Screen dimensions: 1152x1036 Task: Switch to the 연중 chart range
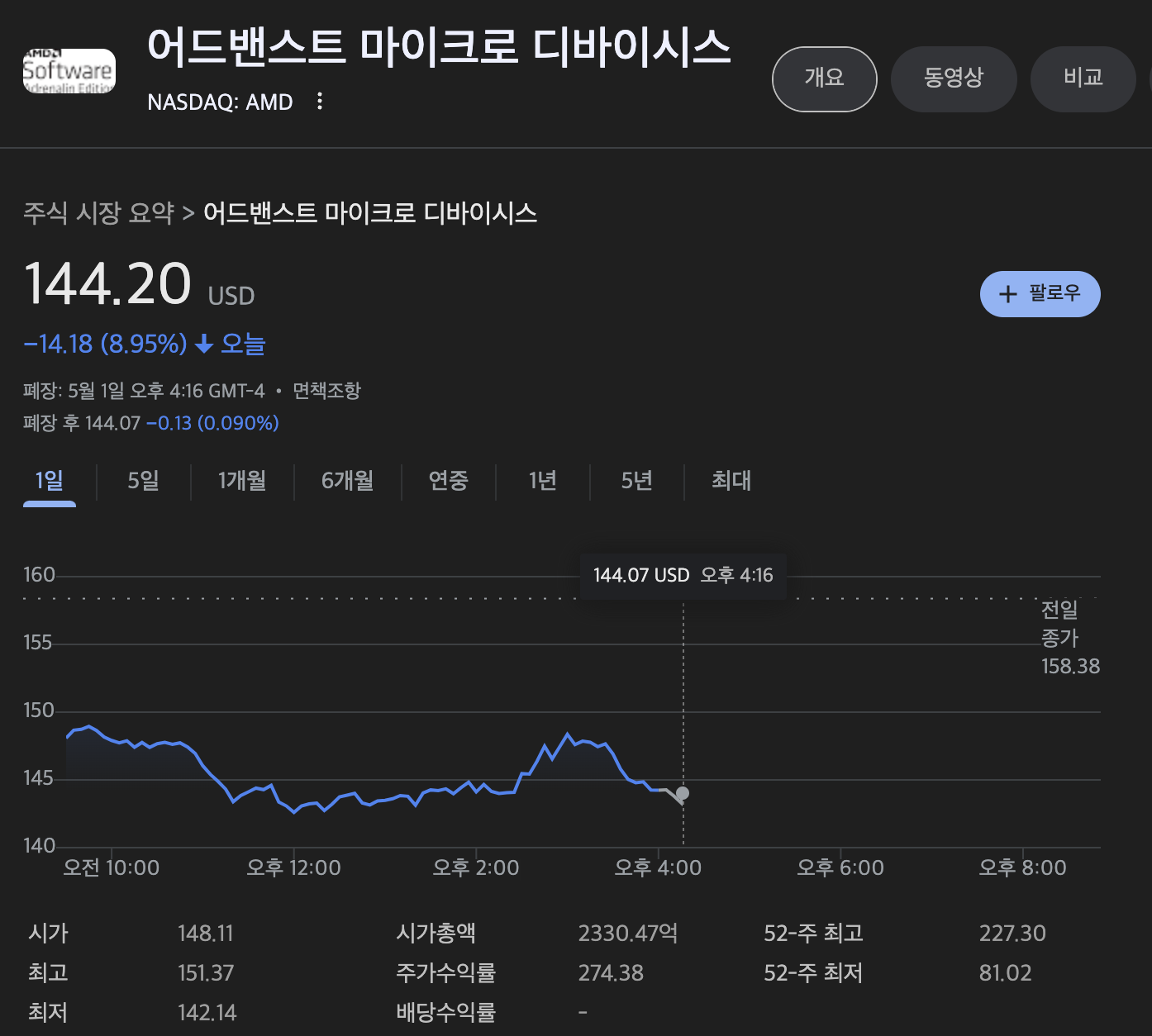(x=448, y=481)
